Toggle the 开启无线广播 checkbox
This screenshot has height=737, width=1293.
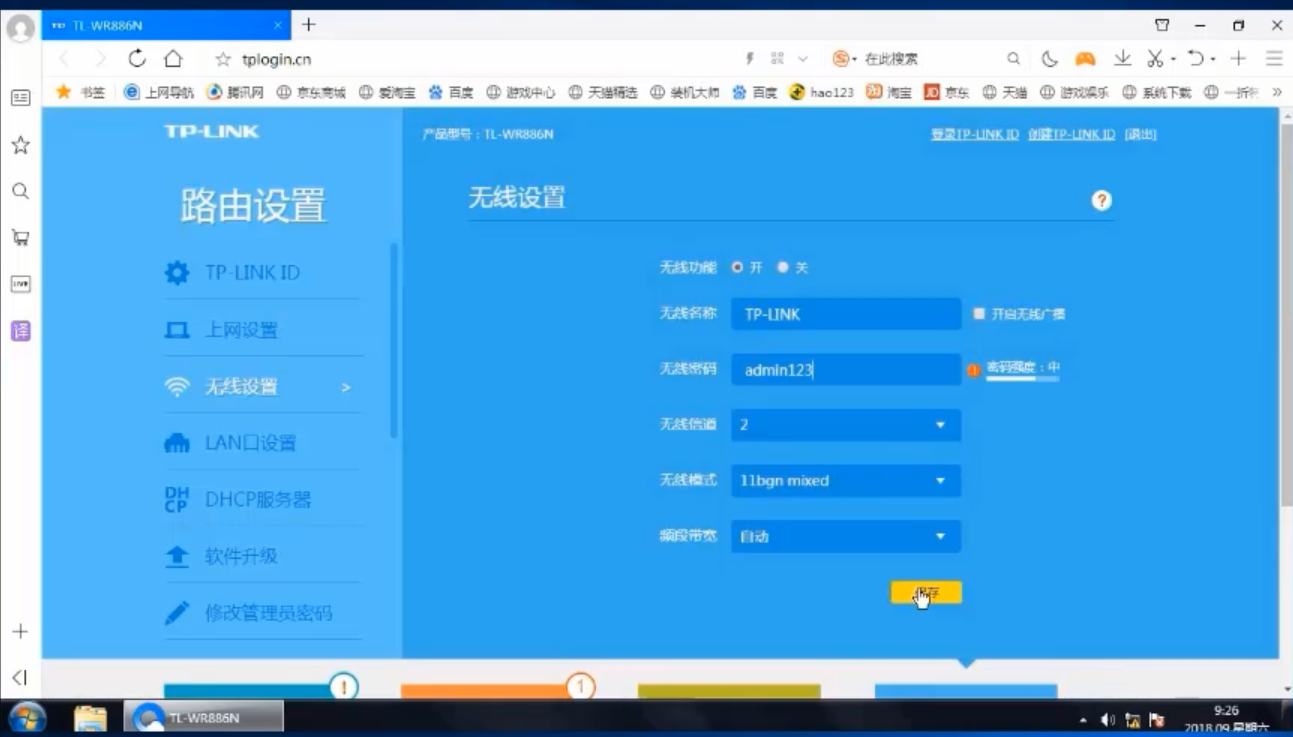click(x=979, y=314)
